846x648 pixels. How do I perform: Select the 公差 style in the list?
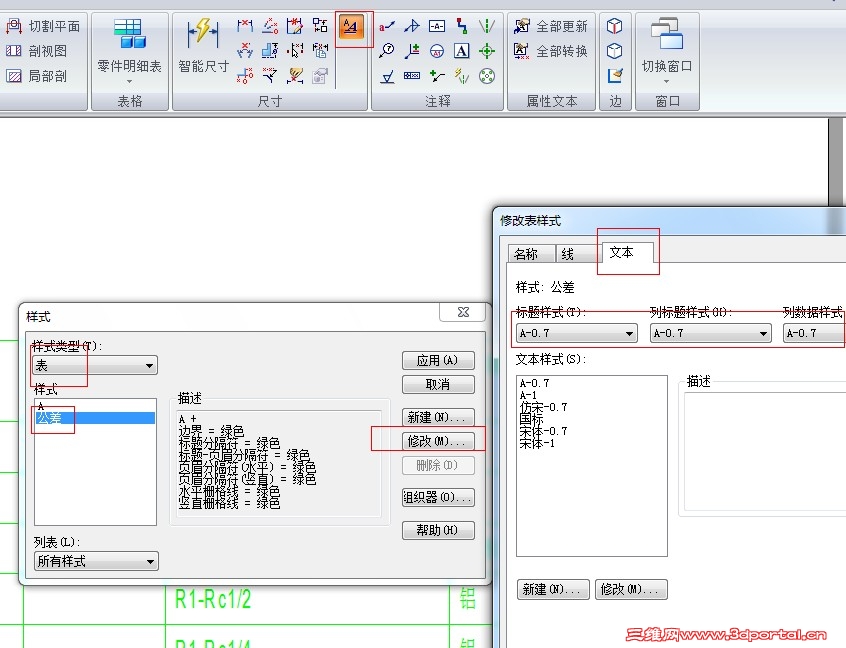(x=94, y=418)
